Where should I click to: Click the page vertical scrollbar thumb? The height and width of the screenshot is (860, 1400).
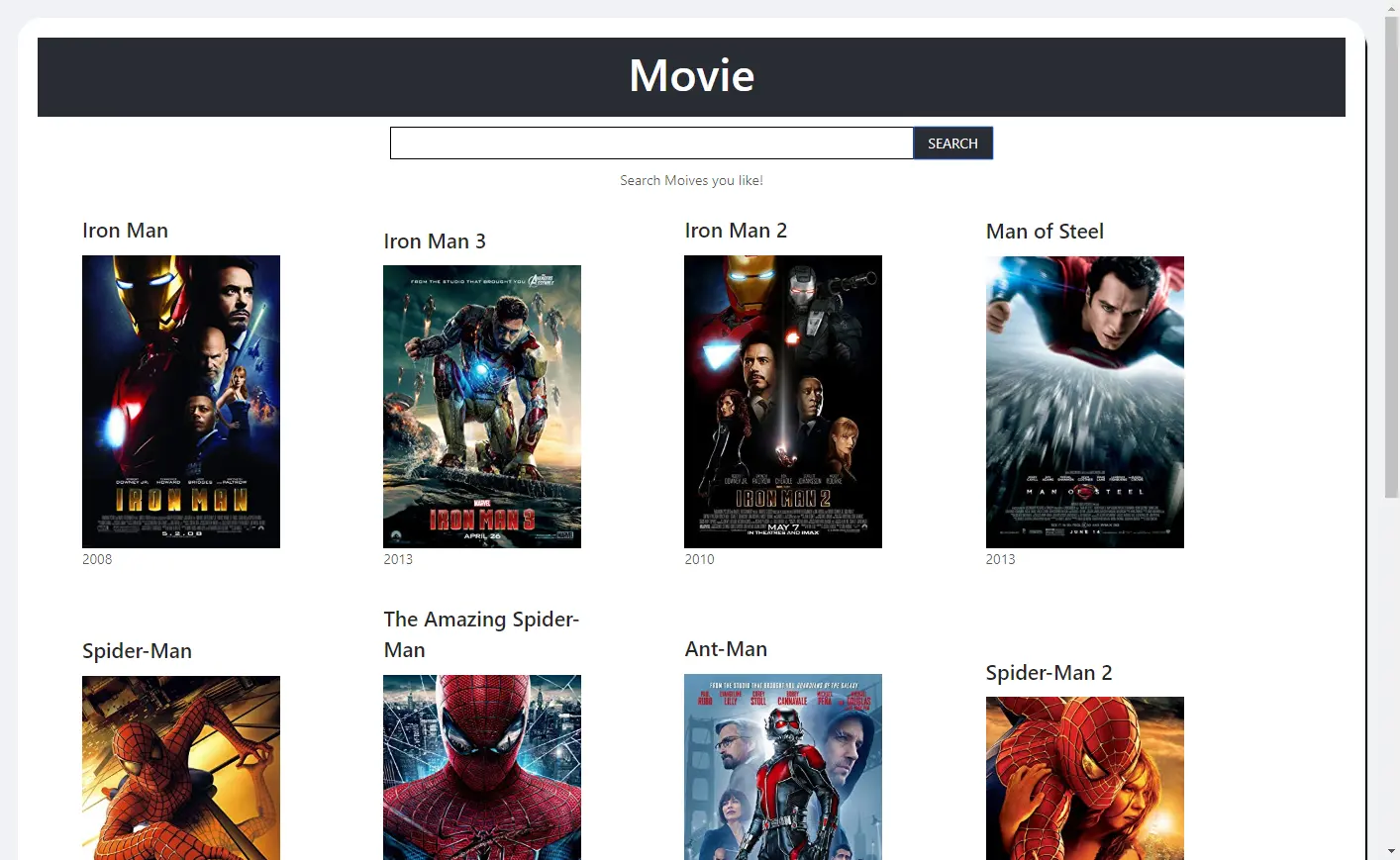(1391, 257)
